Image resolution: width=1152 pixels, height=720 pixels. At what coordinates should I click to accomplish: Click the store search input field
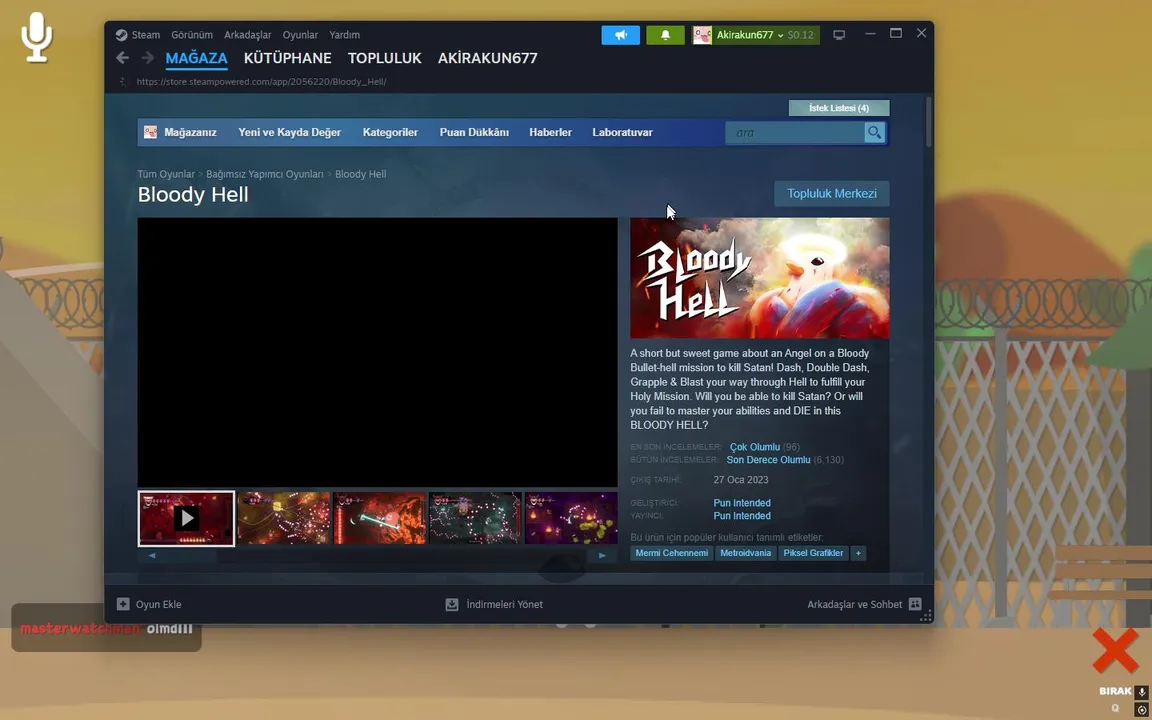[794, 133]
